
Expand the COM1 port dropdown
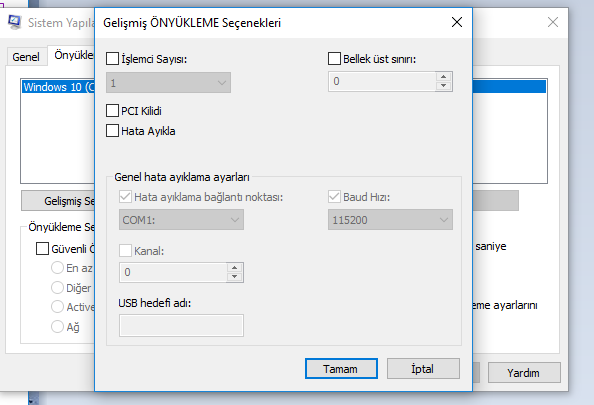pos(181,220)
